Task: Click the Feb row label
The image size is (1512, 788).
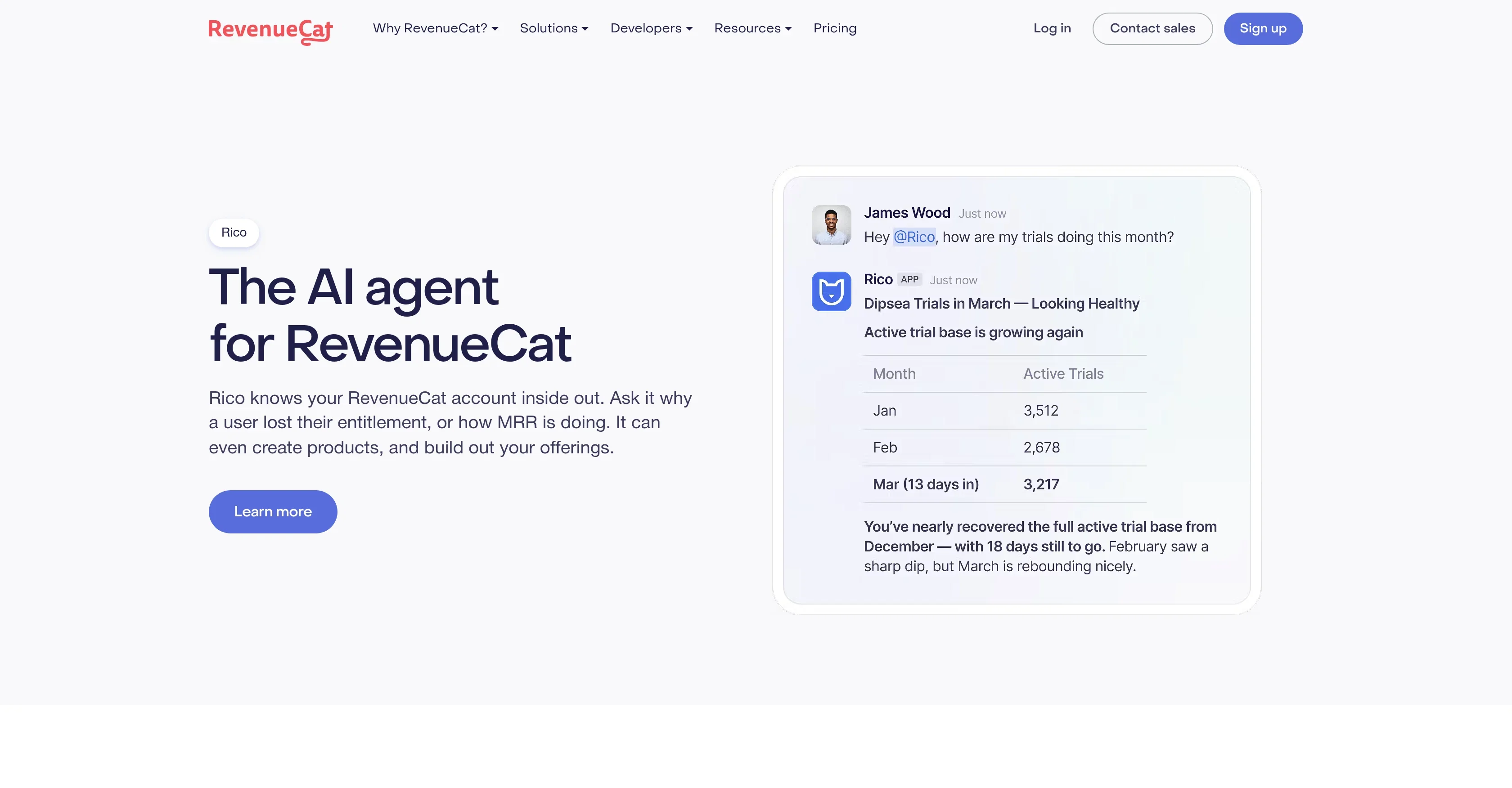Action: (x=885, y=448)
